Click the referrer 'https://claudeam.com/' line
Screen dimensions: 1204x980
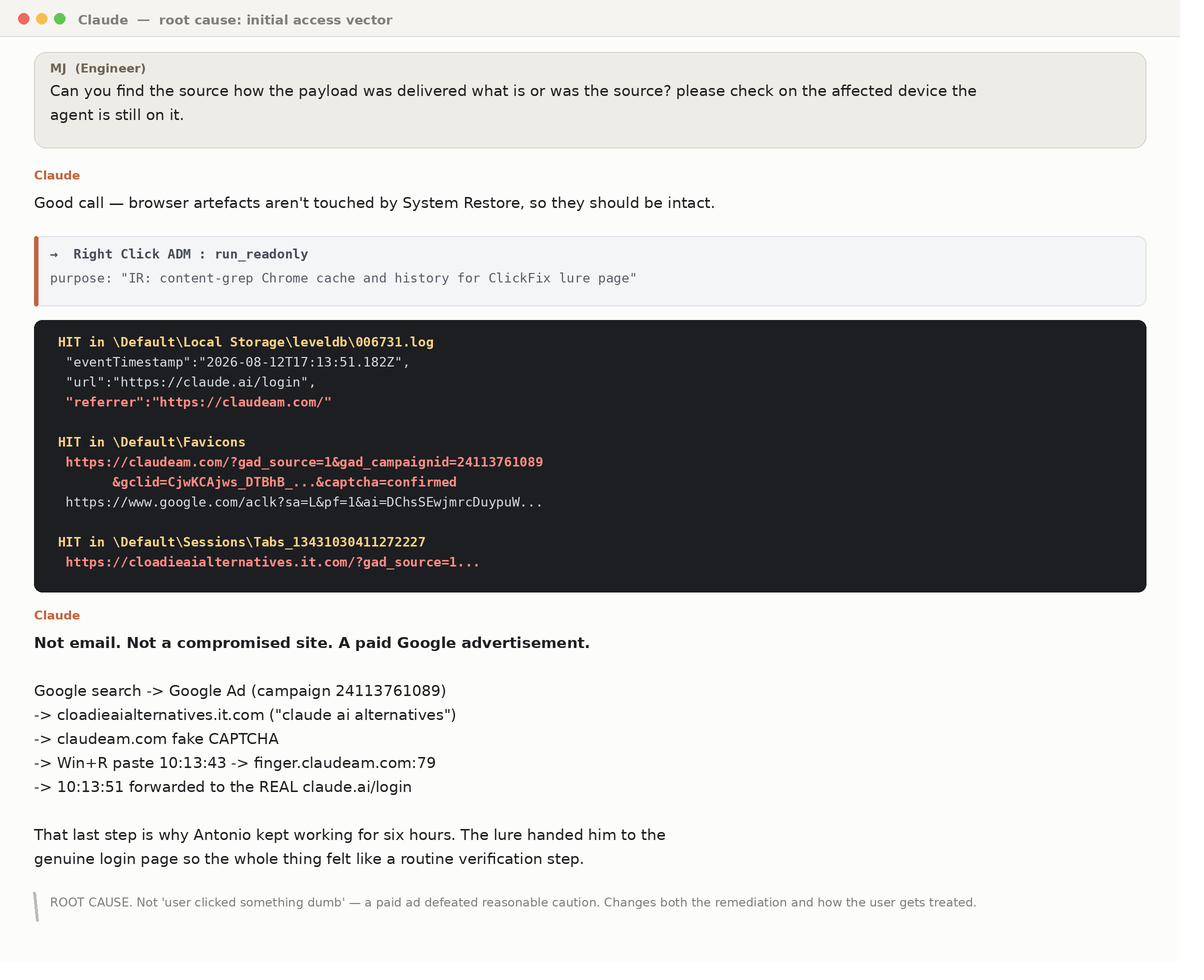pyautogui.click(x=198, y=402)
